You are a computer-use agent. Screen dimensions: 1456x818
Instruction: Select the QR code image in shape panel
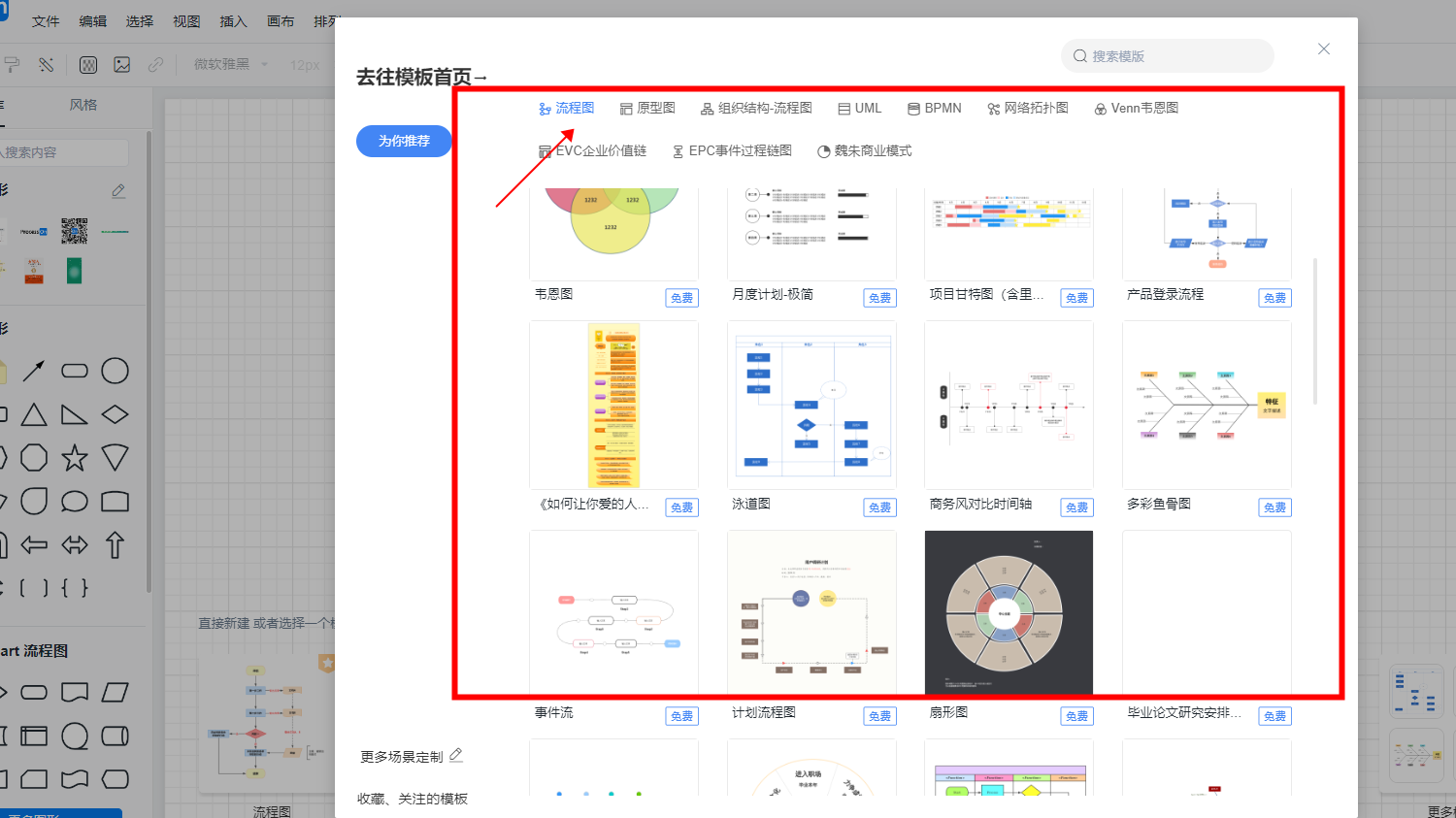pos(75,231)
